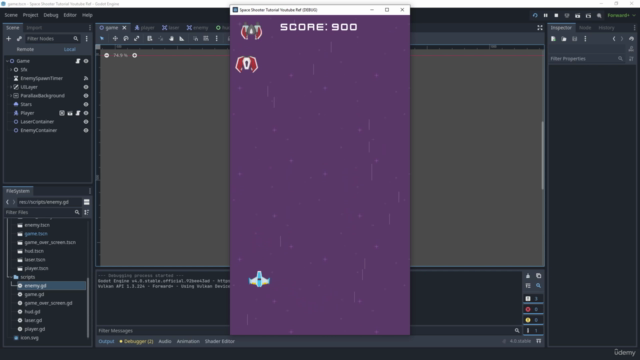640x360 pixels.
Task: Create a new resource in Inspector
Action: pos(553,39)
